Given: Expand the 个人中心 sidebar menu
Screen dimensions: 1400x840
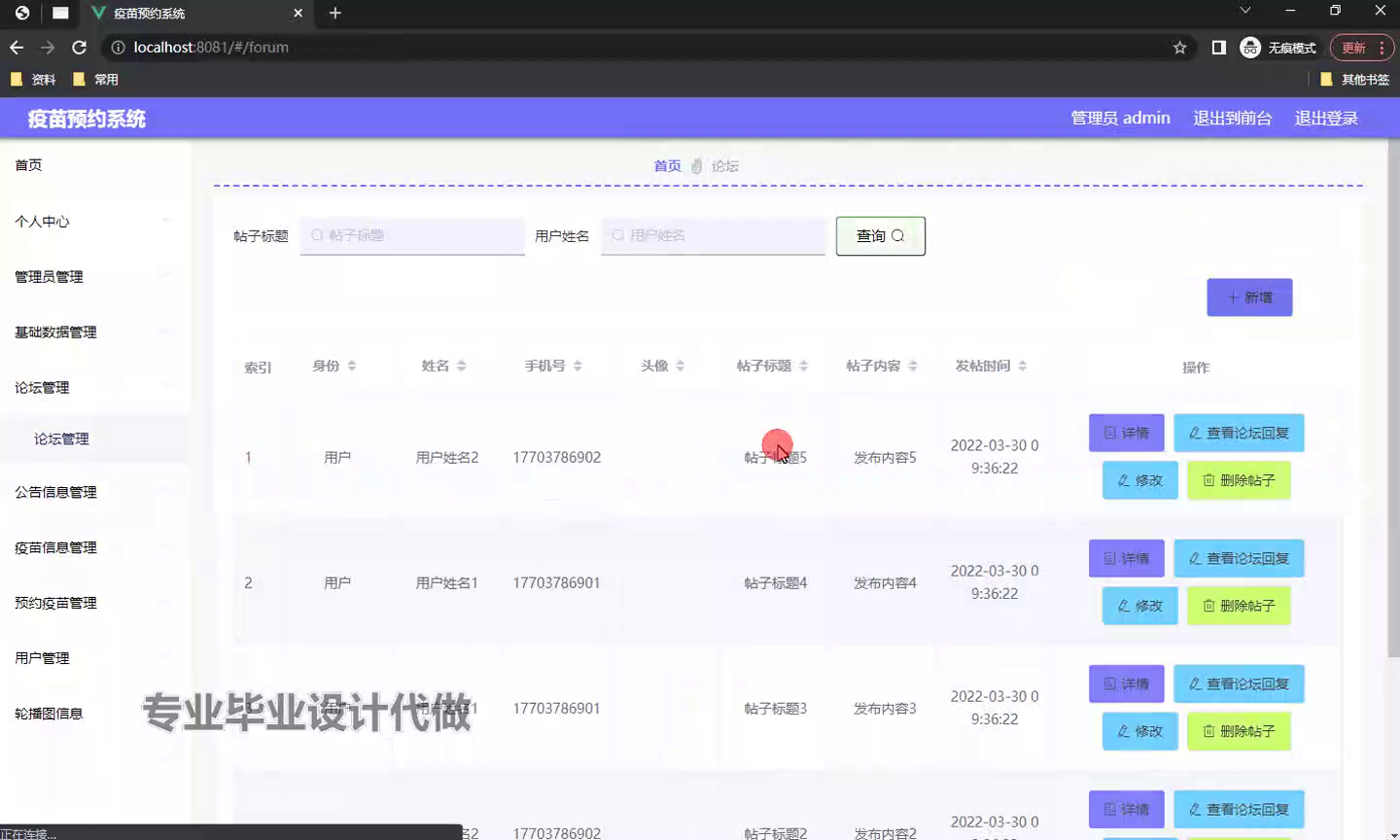Looking at the screenshot, I should [x=94, y=221].
